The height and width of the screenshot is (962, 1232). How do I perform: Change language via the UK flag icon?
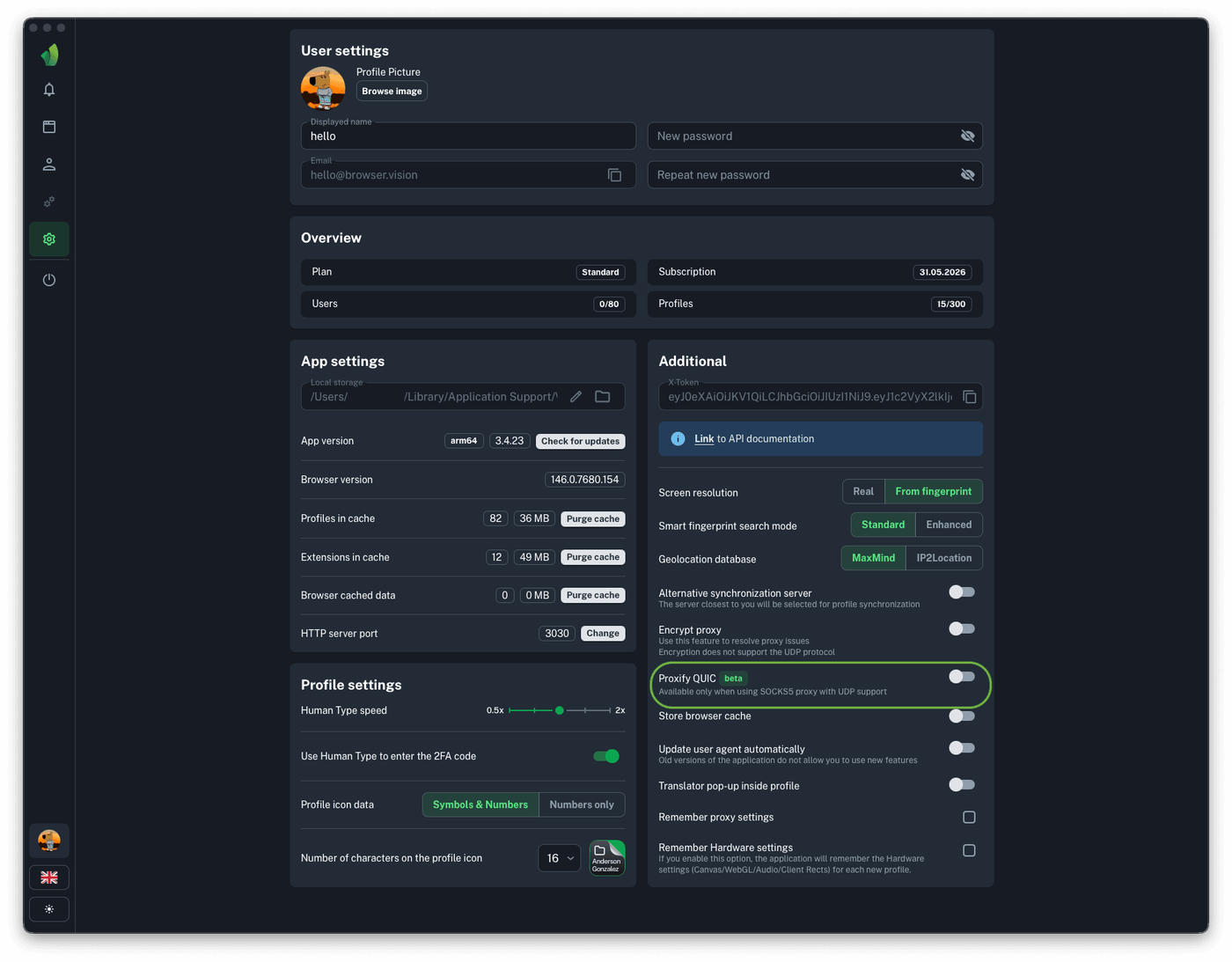click(49, 878)
